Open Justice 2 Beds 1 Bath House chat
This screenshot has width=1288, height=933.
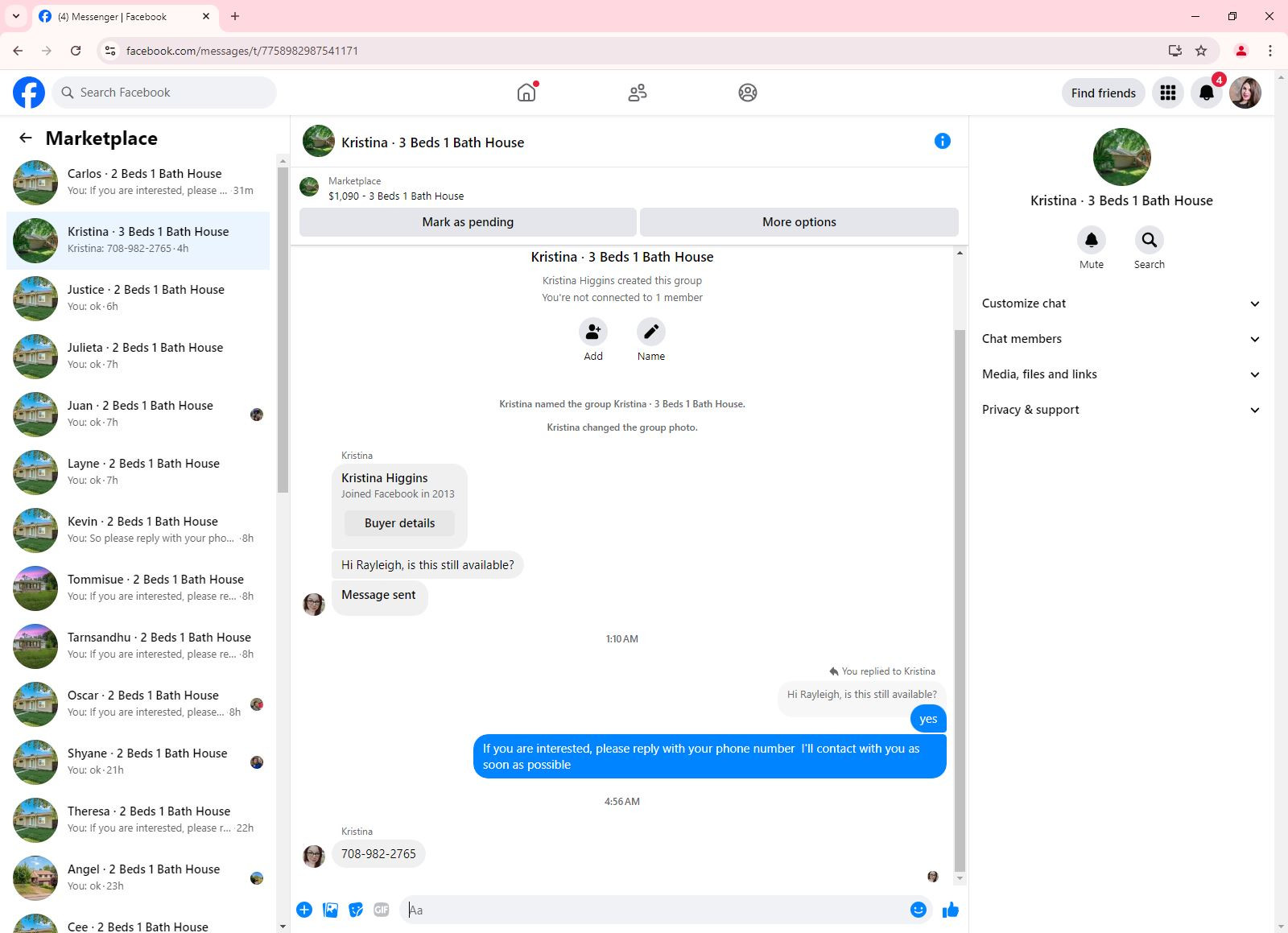(x=138, y=299)
